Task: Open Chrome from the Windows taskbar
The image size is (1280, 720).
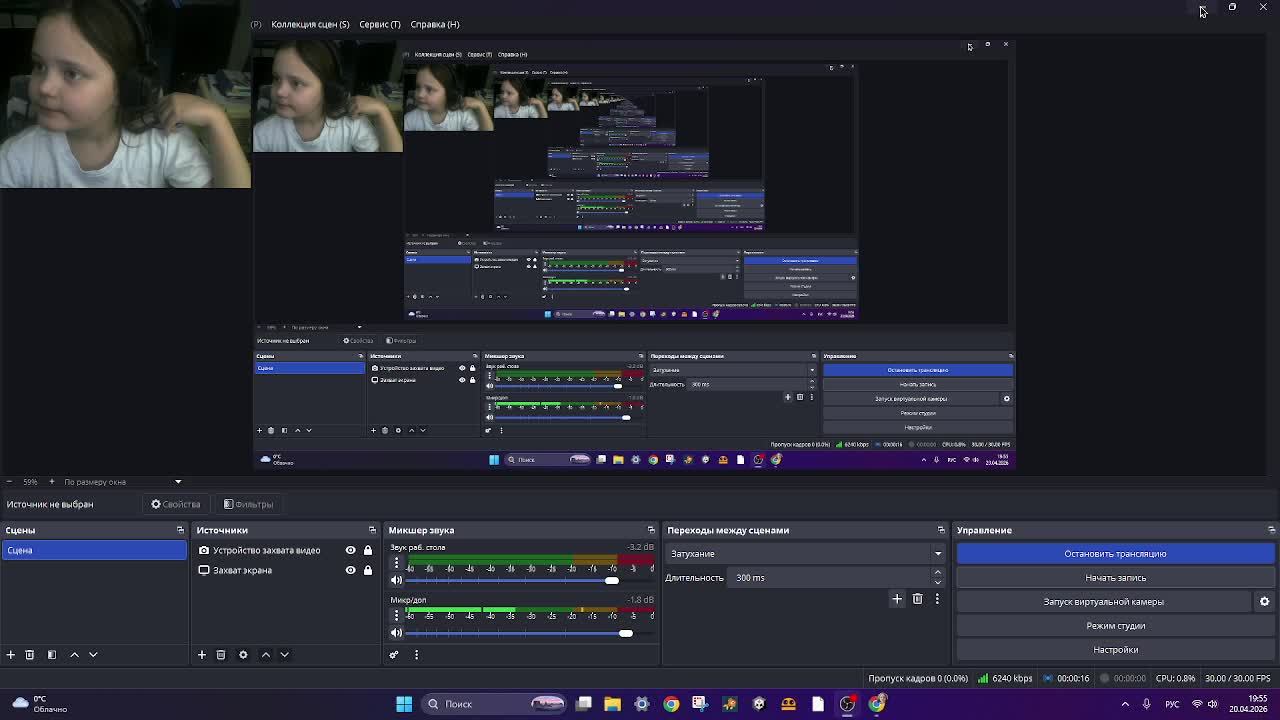Action: (x=671, y=704)
